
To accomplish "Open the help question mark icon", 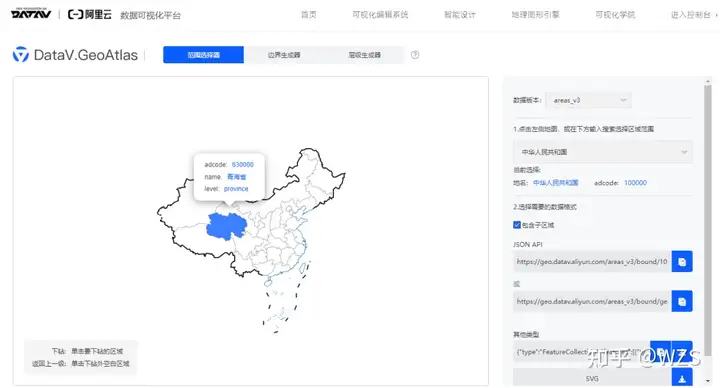I will point(415,55).
